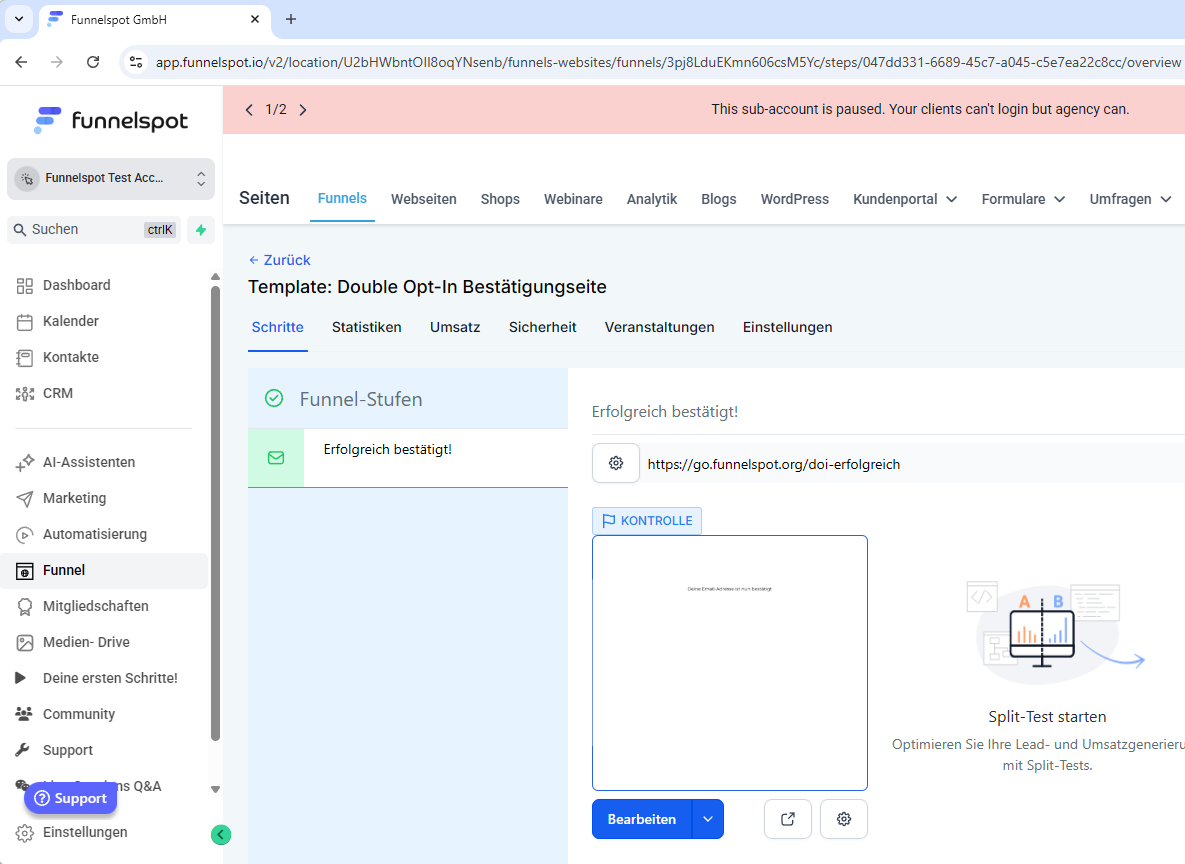The image size is (1185, 864).
Task: Open Medien- Drive in the sidebar
Action: tap(86, 642)
